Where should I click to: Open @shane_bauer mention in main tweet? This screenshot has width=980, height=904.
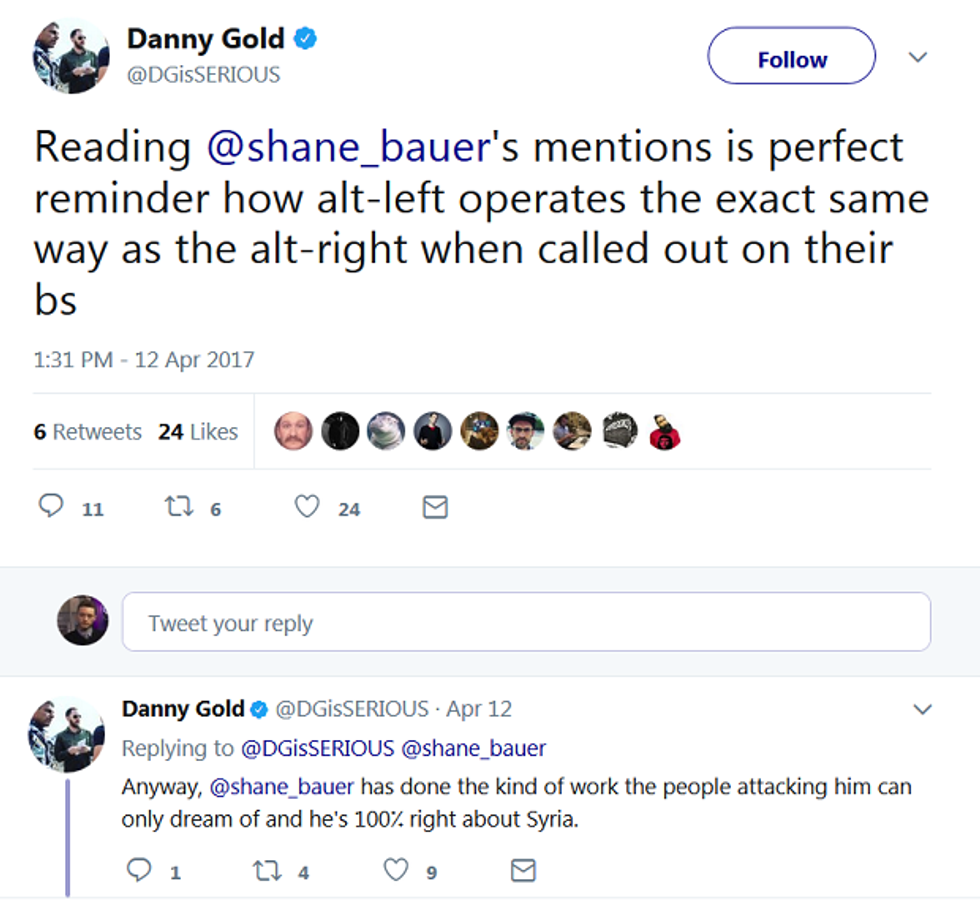click(347, 147)
